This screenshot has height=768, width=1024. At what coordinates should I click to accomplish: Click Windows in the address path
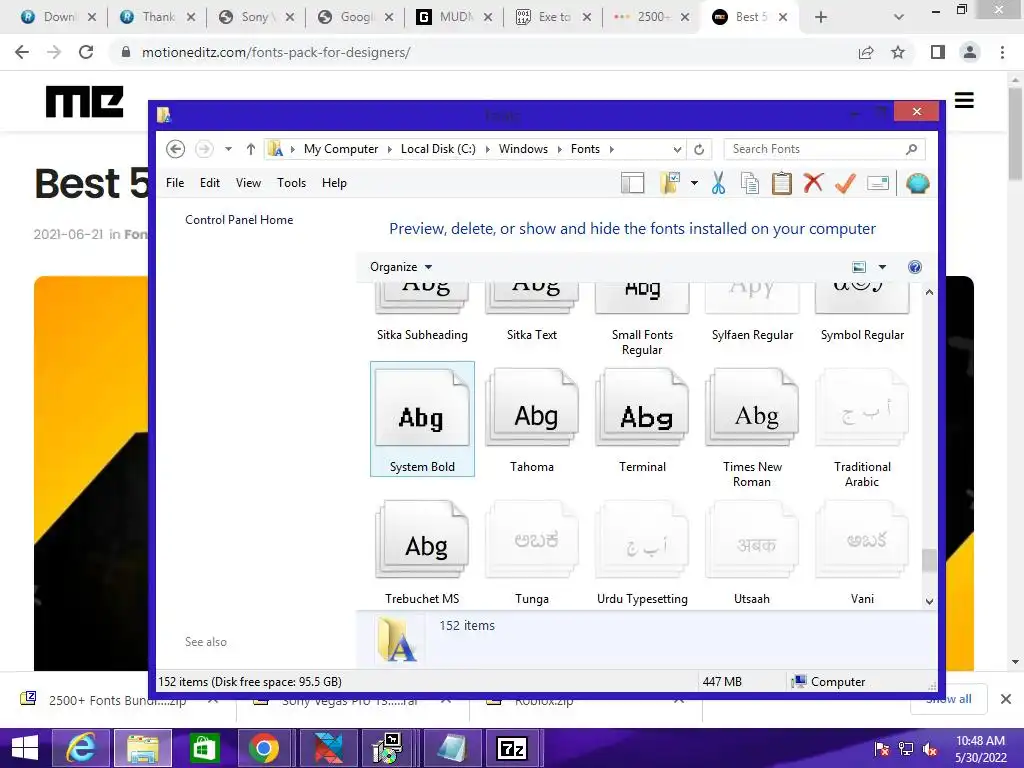coord(523,149)
